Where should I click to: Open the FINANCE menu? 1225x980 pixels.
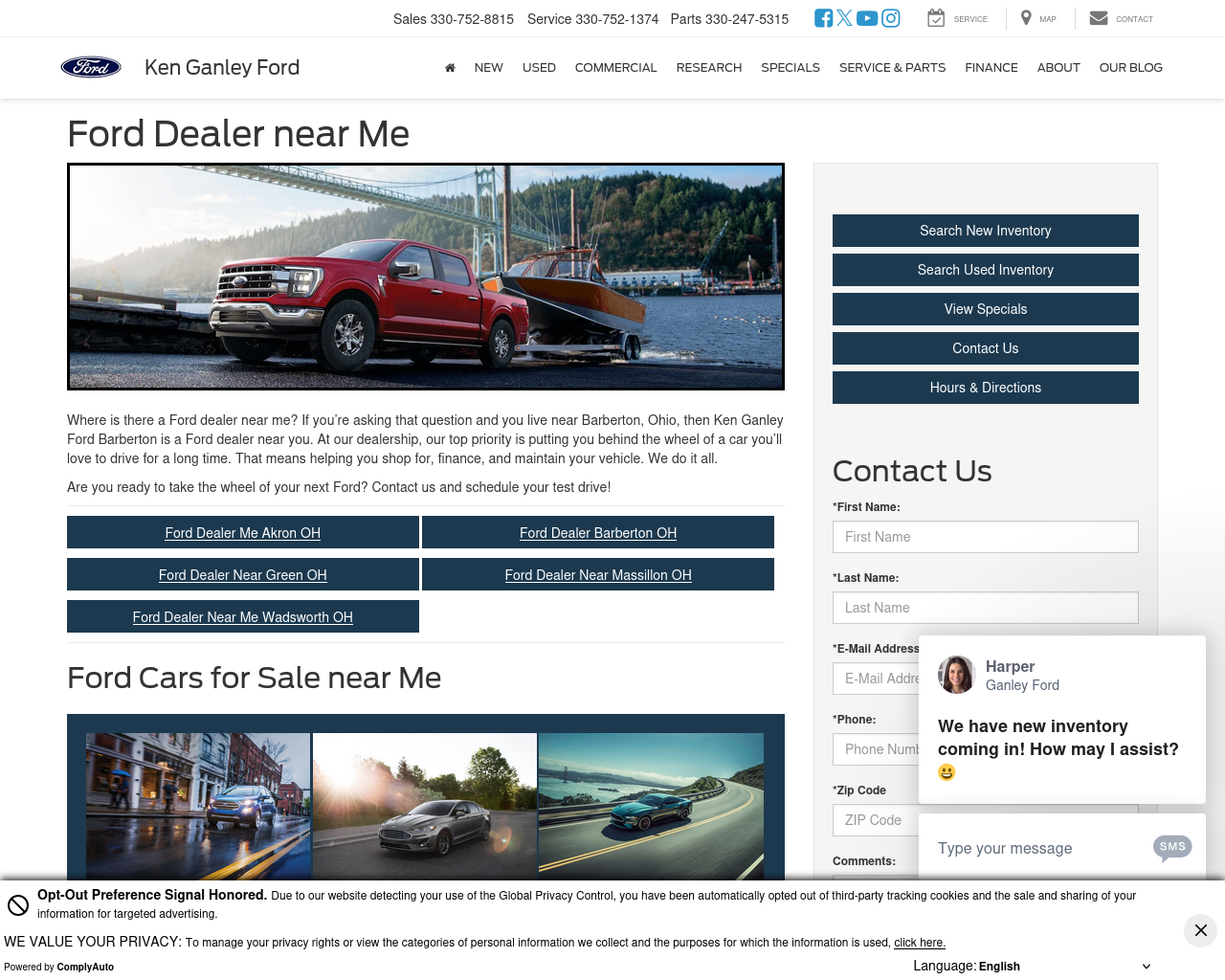tap(991, 68)
